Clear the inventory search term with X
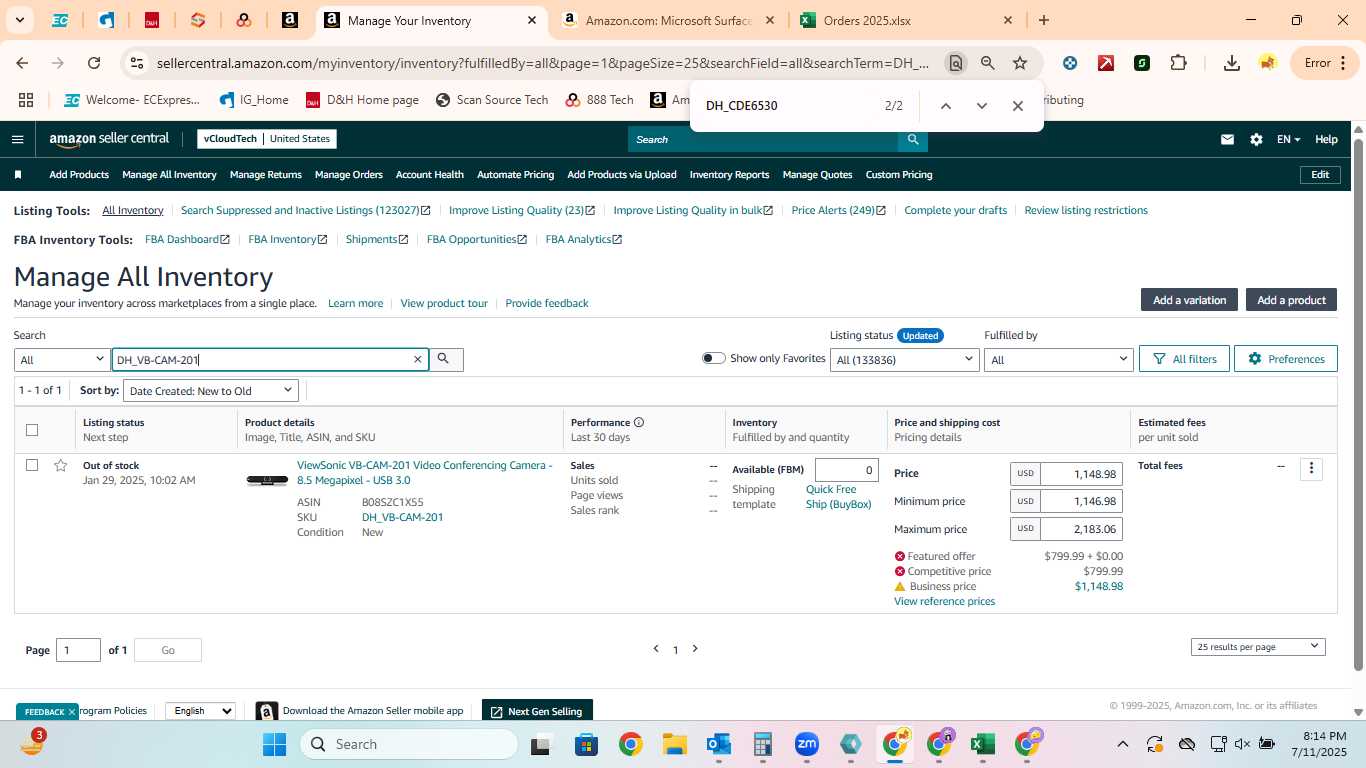Image resolution: width=1366 pixels, height=768 pixels. click(x=418, y=359)
